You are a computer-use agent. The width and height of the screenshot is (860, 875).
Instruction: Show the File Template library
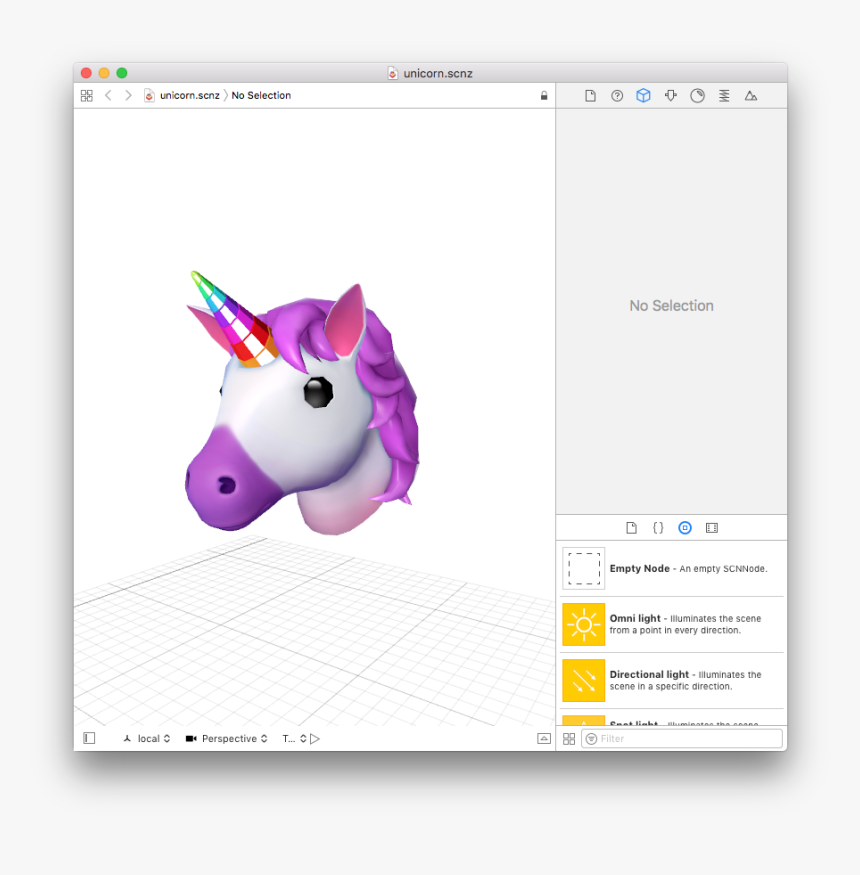coord(630,527)
